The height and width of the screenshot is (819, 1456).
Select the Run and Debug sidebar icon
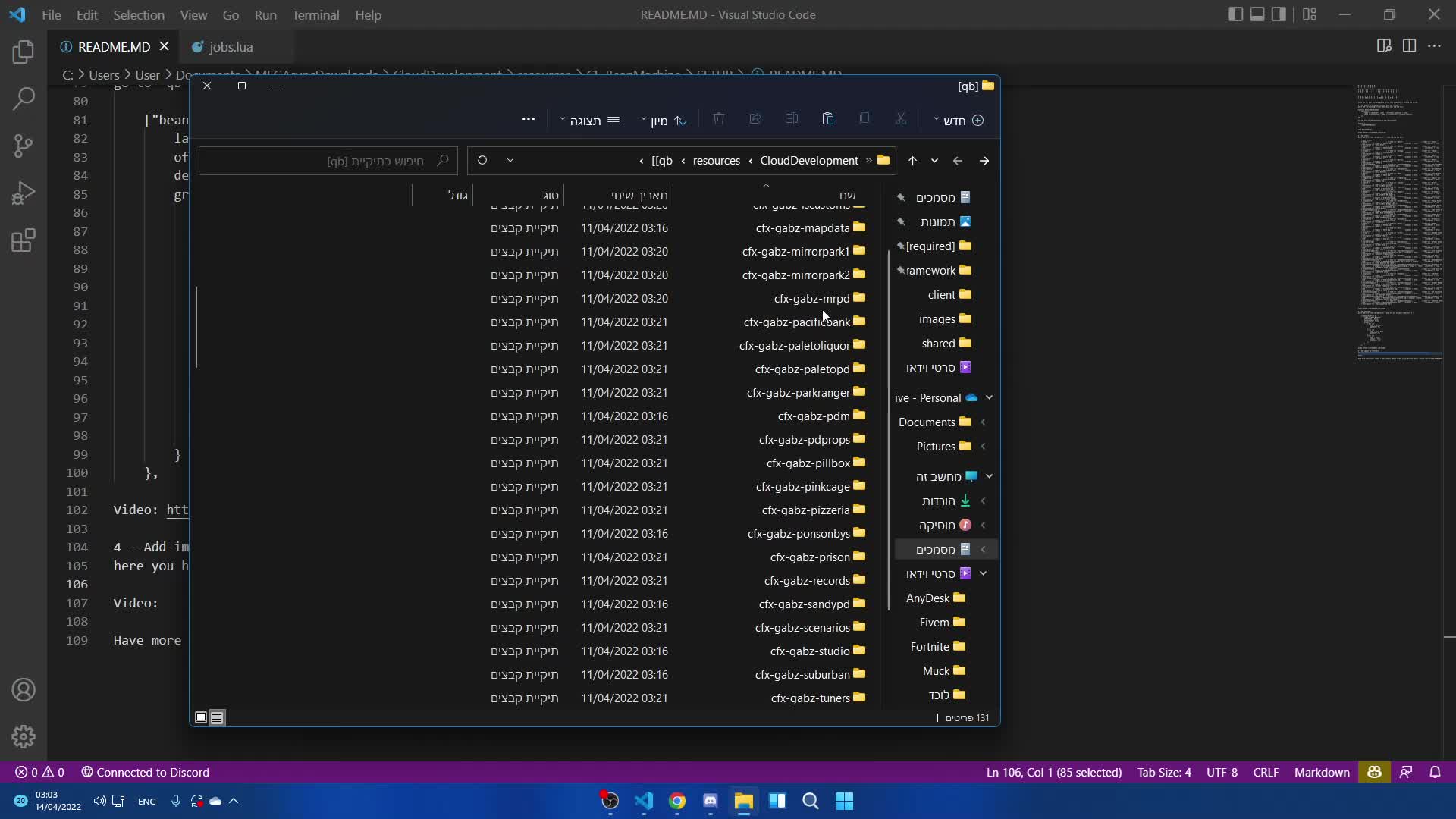click(24, 193)
